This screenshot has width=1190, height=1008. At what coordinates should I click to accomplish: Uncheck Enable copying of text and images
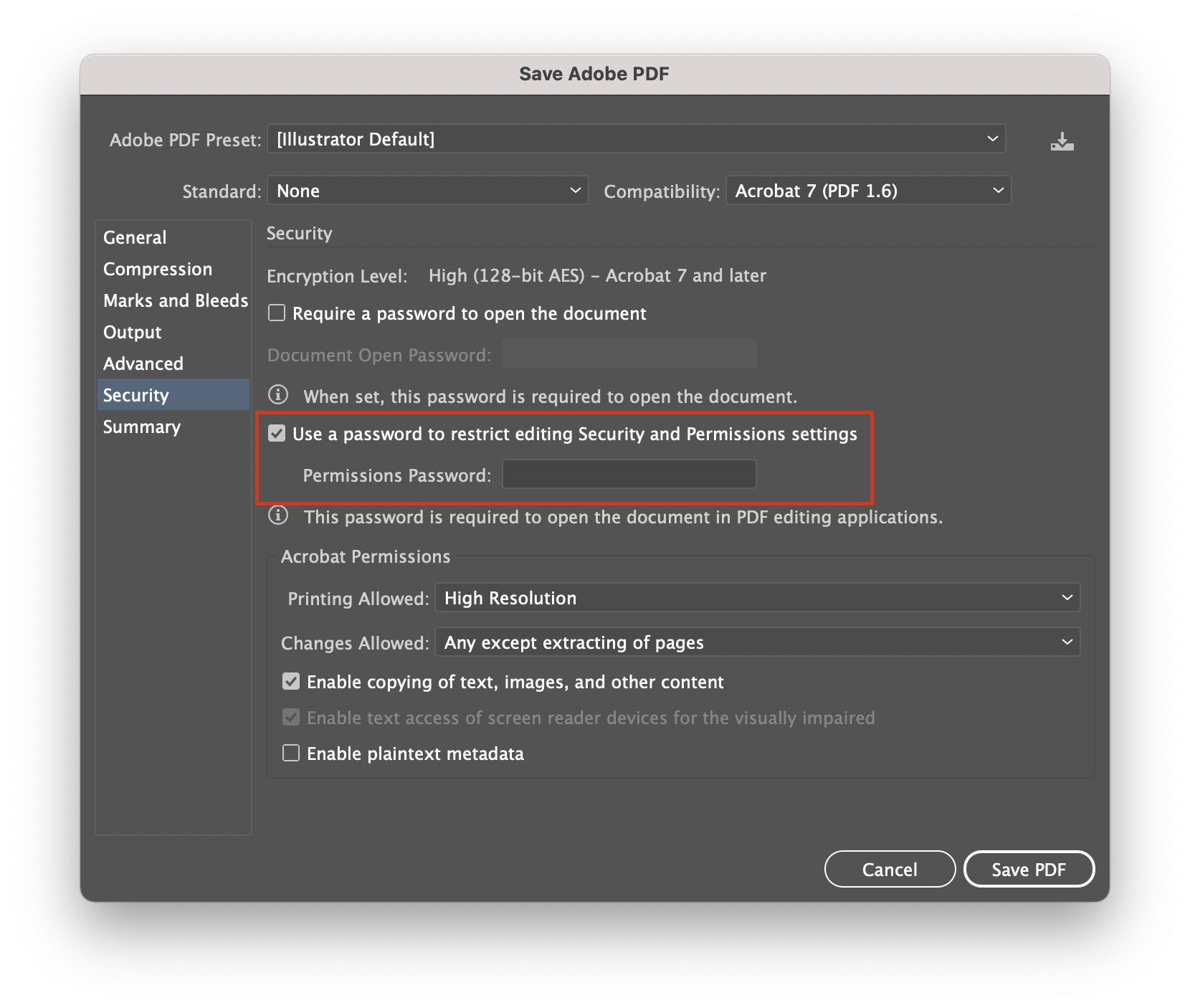[290, 681]
